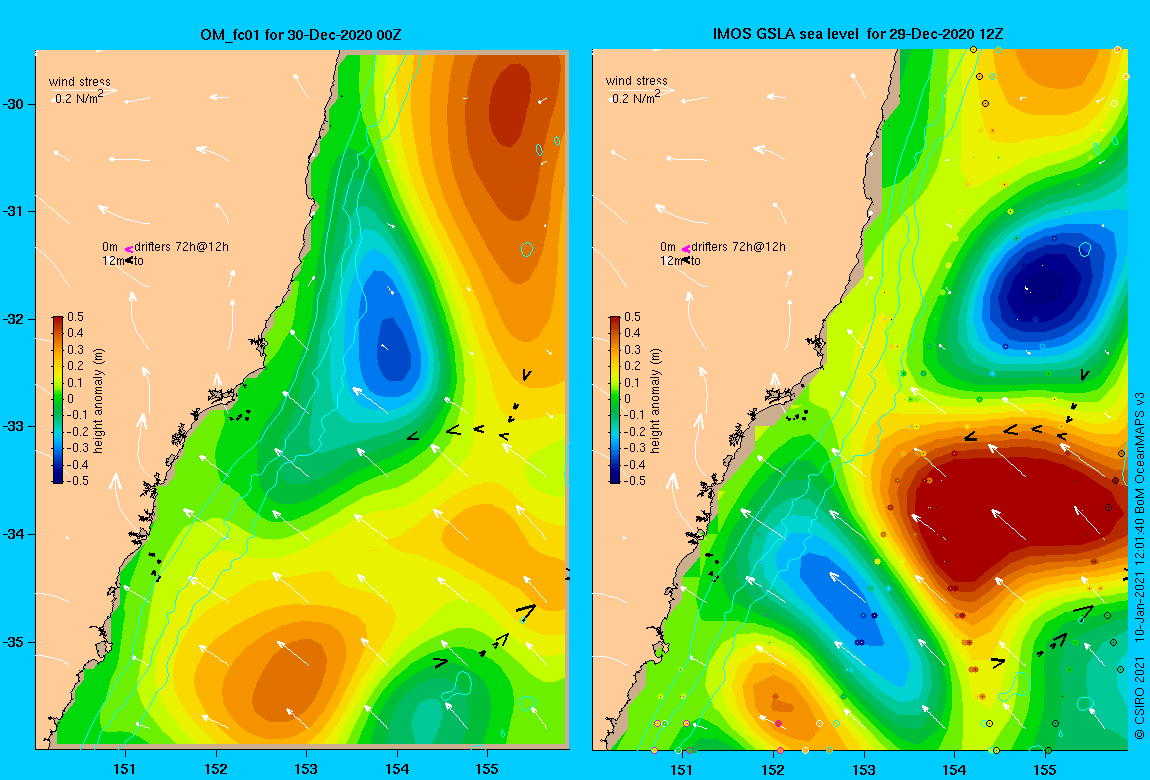Click longitude label 151 under the left map
The height and width of the screenshot is (780, 1150).
point(125,769)
